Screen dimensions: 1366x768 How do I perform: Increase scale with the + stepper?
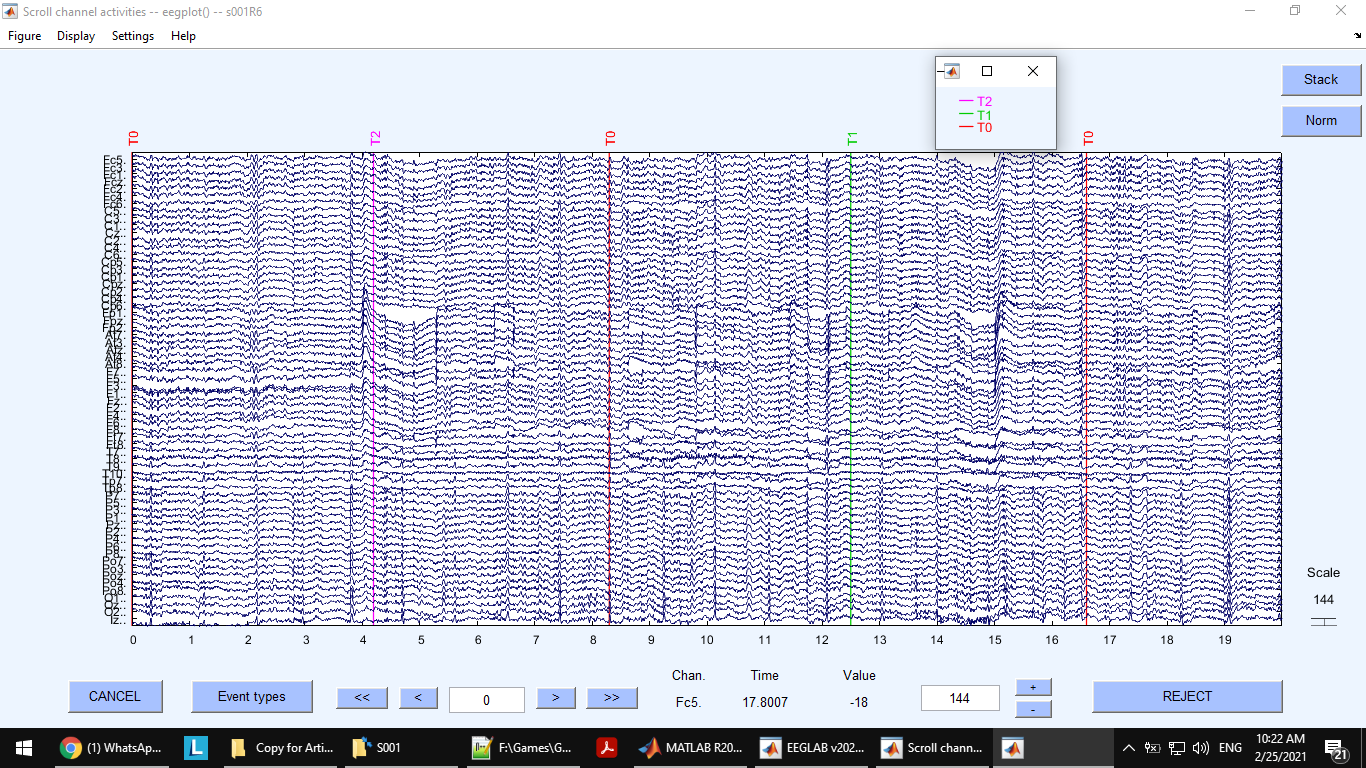coord(1033,686)
